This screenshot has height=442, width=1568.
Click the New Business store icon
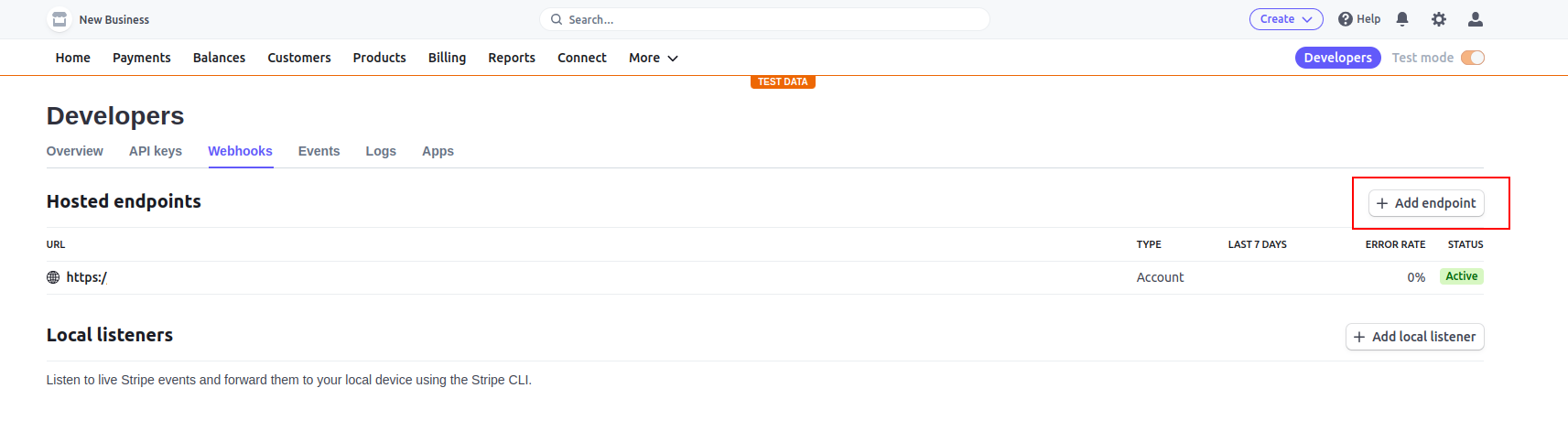point(59,19)
